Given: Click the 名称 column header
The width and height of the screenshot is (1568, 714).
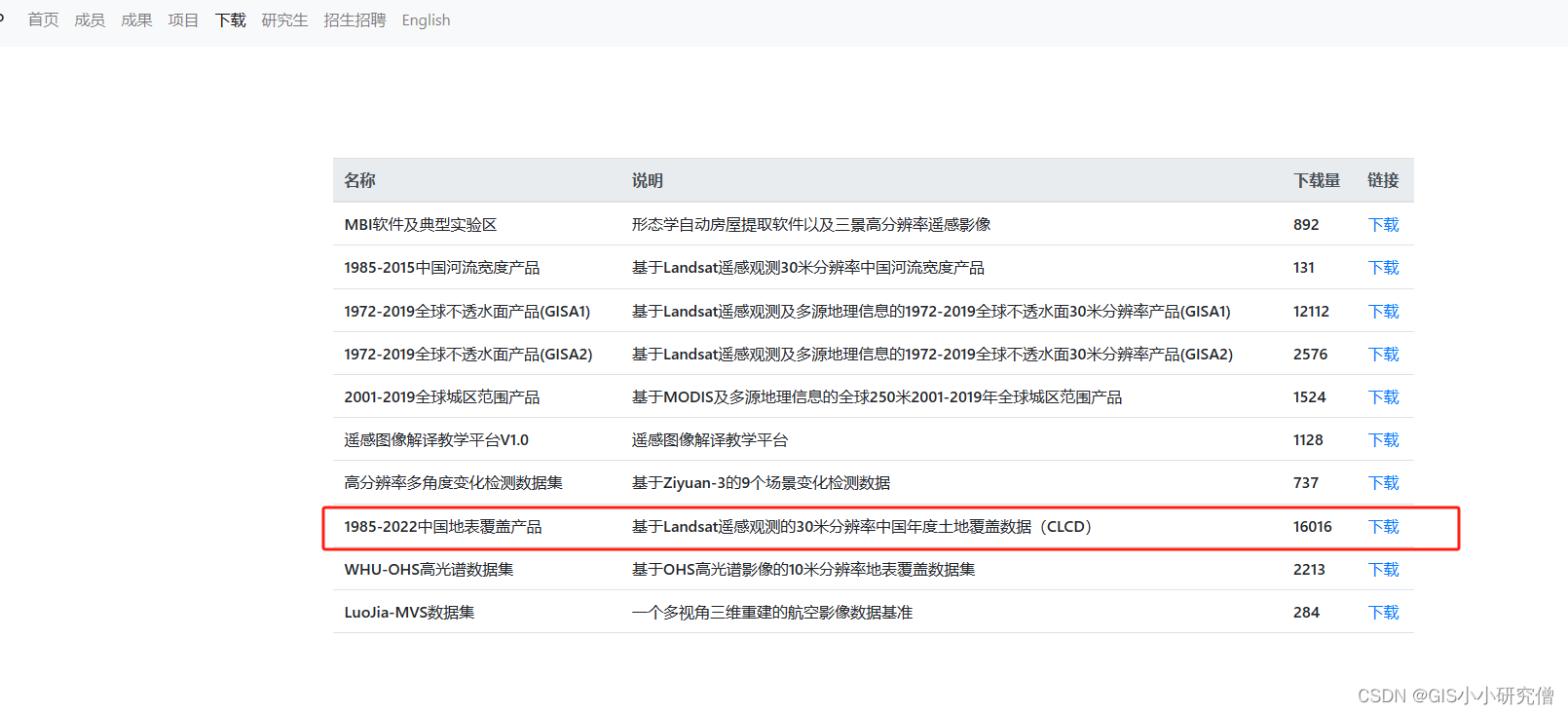Looking at the screenshot, I should click(x=359, y=180).
